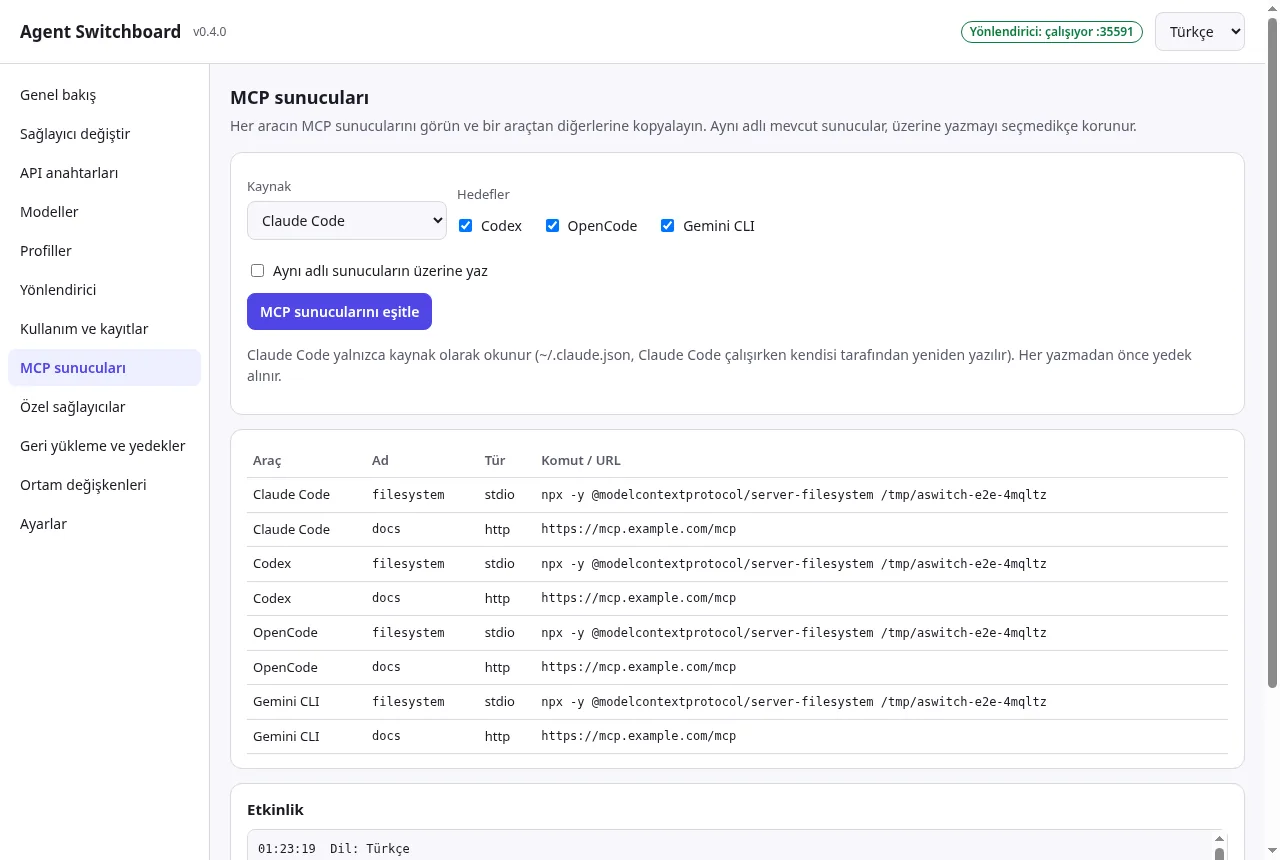The image size is (1280, 860).
Task: Click the 'MCP sunucularını eşitle' button
Action: [339, 312]
